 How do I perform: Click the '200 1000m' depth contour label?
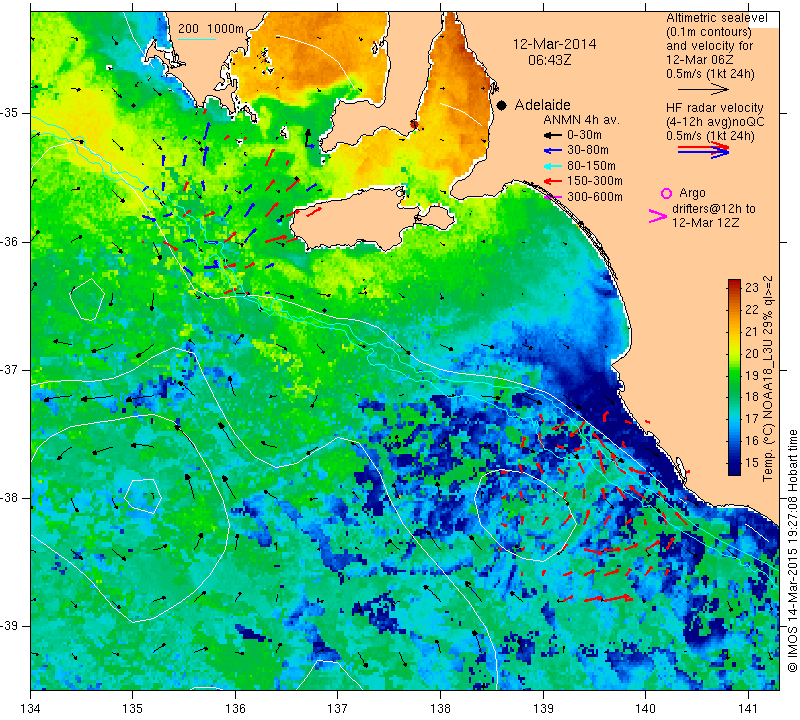(211, 29)
